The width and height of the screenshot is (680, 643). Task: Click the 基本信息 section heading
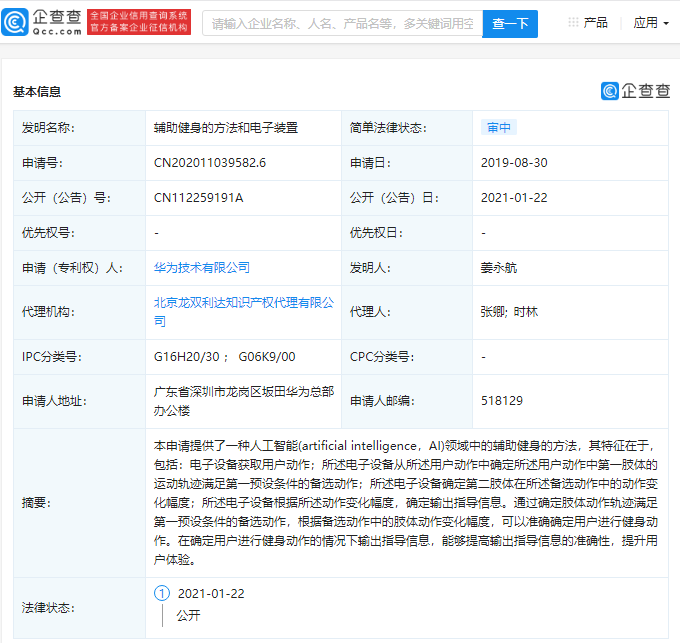tap(37, 91)
